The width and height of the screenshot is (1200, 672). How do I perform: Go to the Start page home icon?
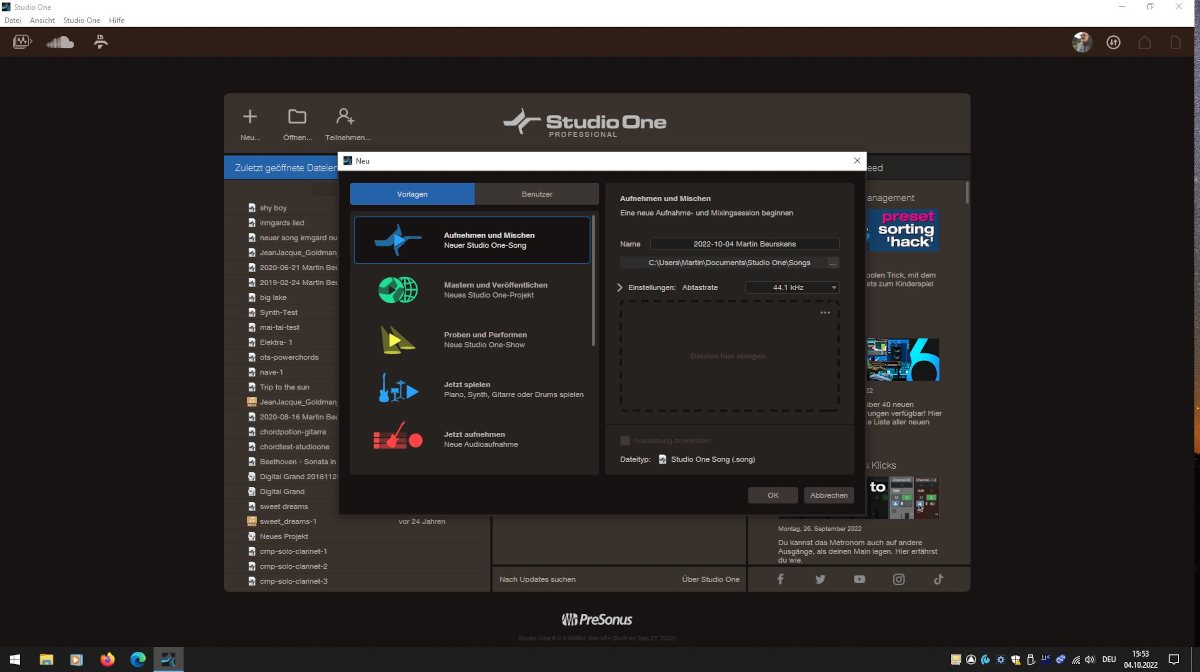(x=1145, y=42)
